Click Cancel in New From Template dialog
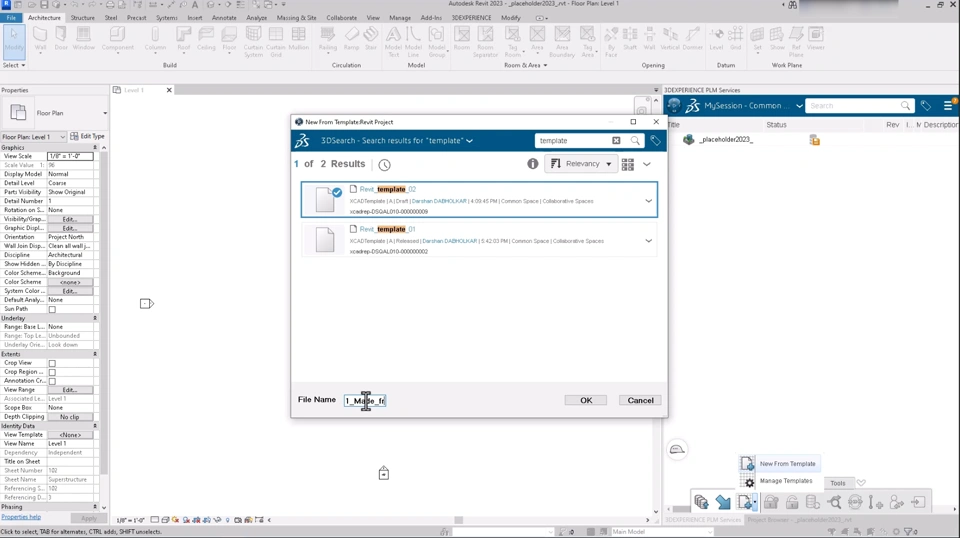 pyautogui.click(x=640, y=400)
